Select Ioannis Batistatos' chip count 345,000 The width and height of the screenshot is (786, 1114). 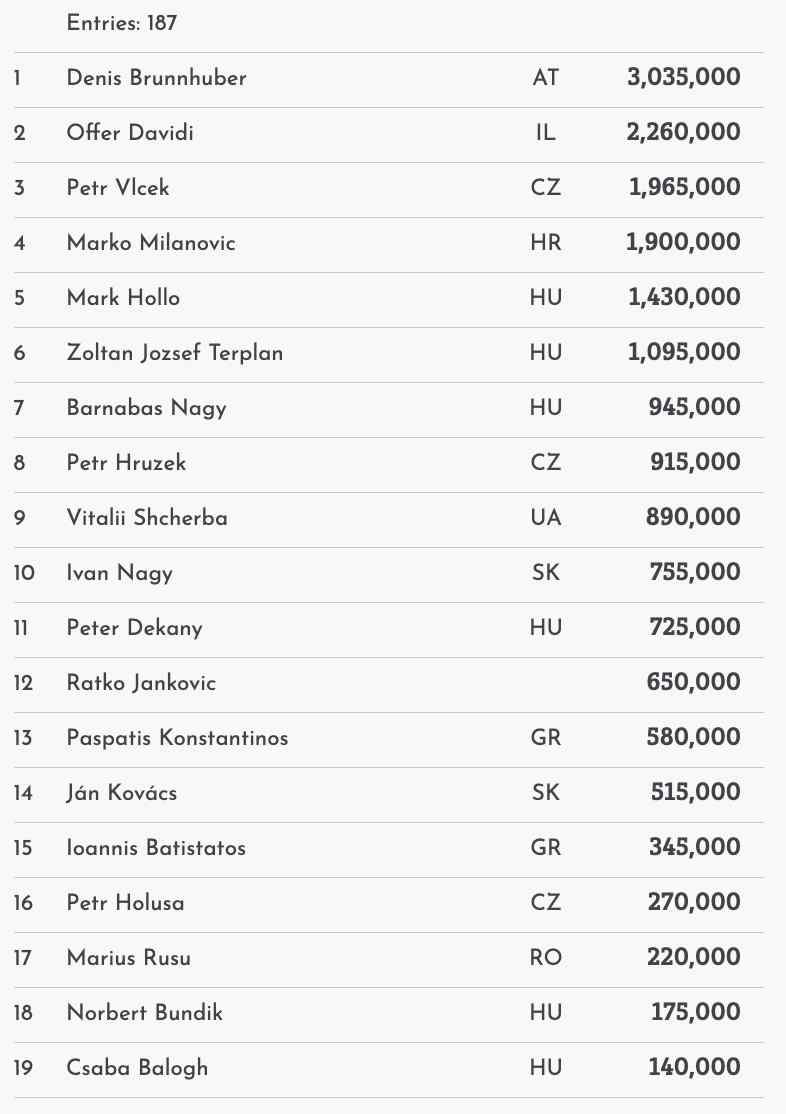coord(694,848)
